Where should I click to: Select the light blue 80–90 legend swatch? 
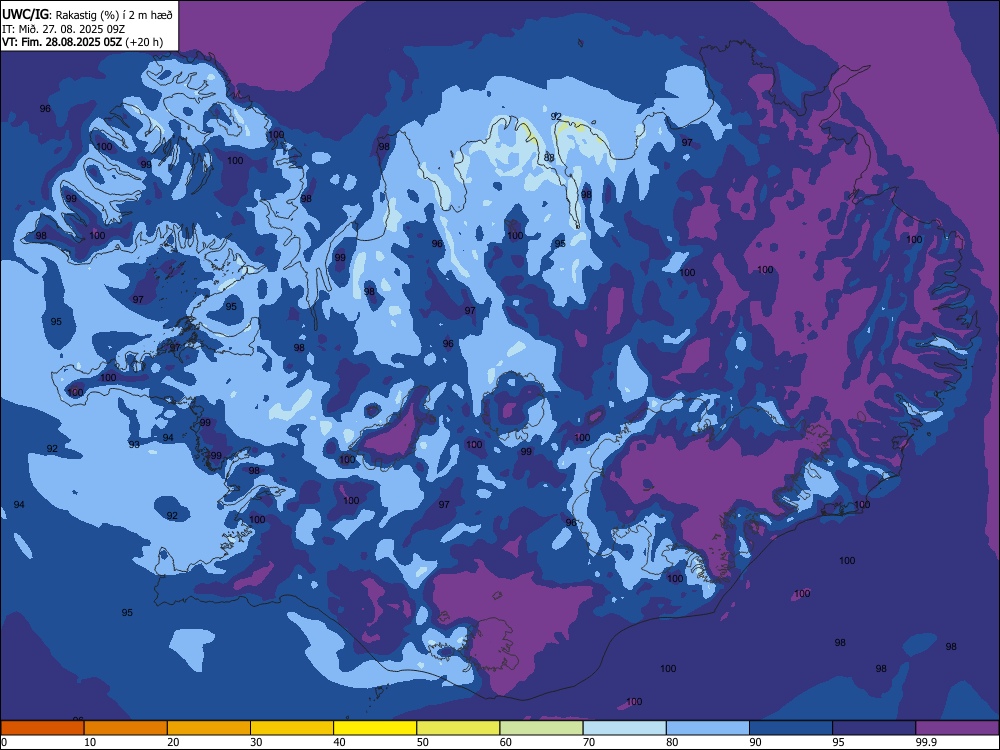(x=708, y=728)
